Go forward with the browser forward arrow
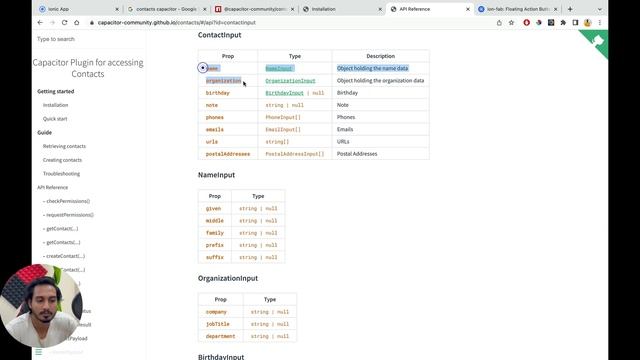This screenshot has width=640, height=360. click(x=52, y=22)
